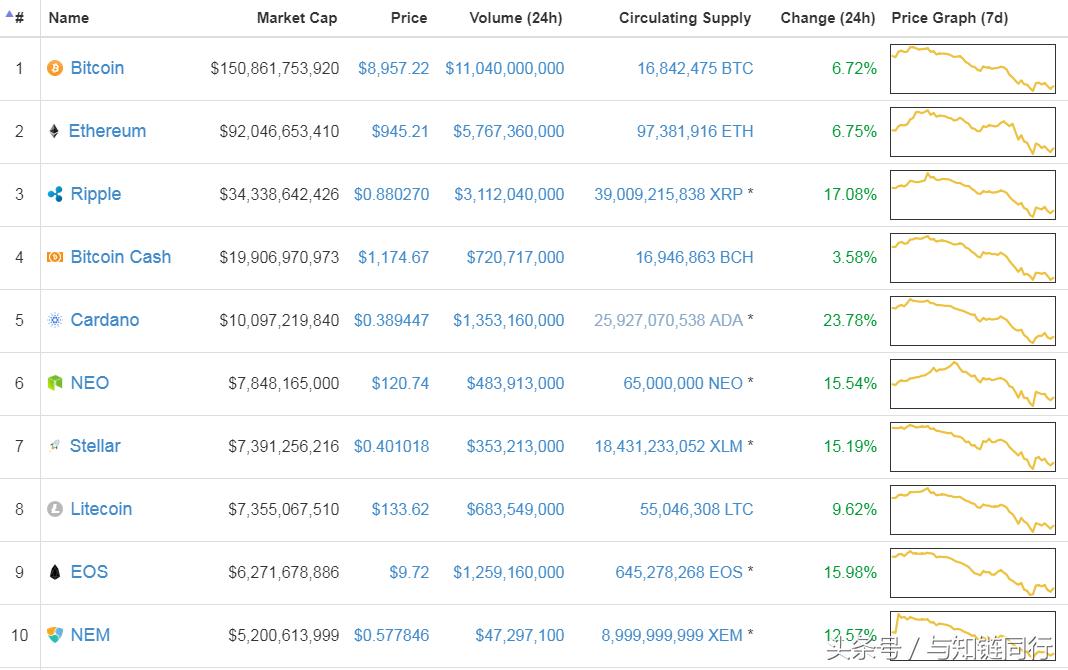Viewport: 1068px width, 670px height.
Task: Click NEM volume $47,297,100
Action: (x=520, y=635)
